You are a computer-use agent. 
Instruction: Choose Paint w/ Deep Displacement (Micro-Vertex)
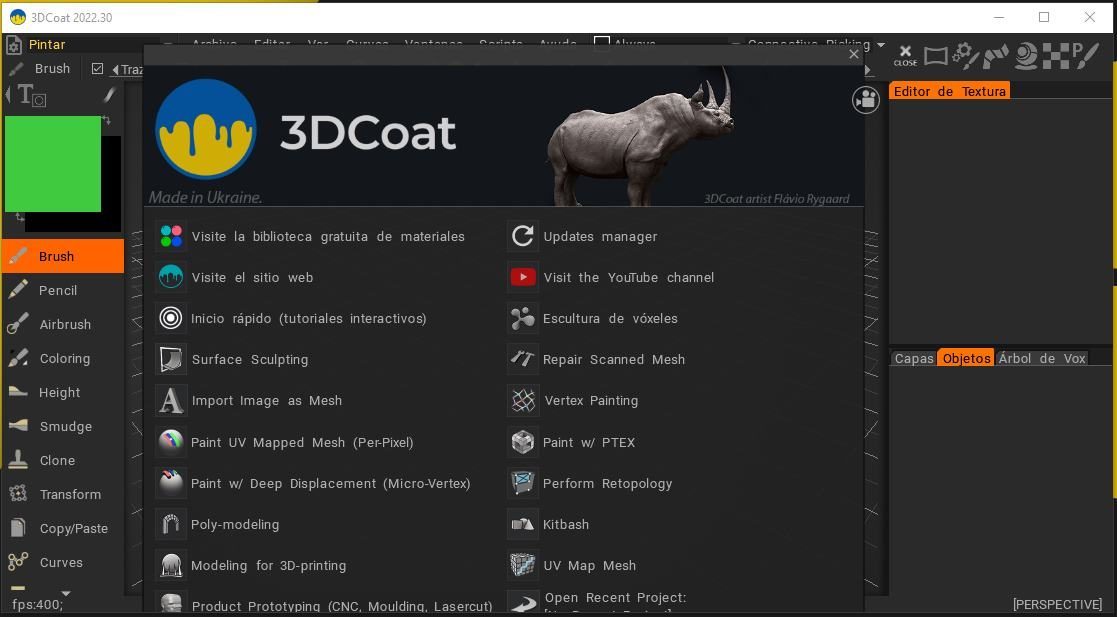coord(313,483)
